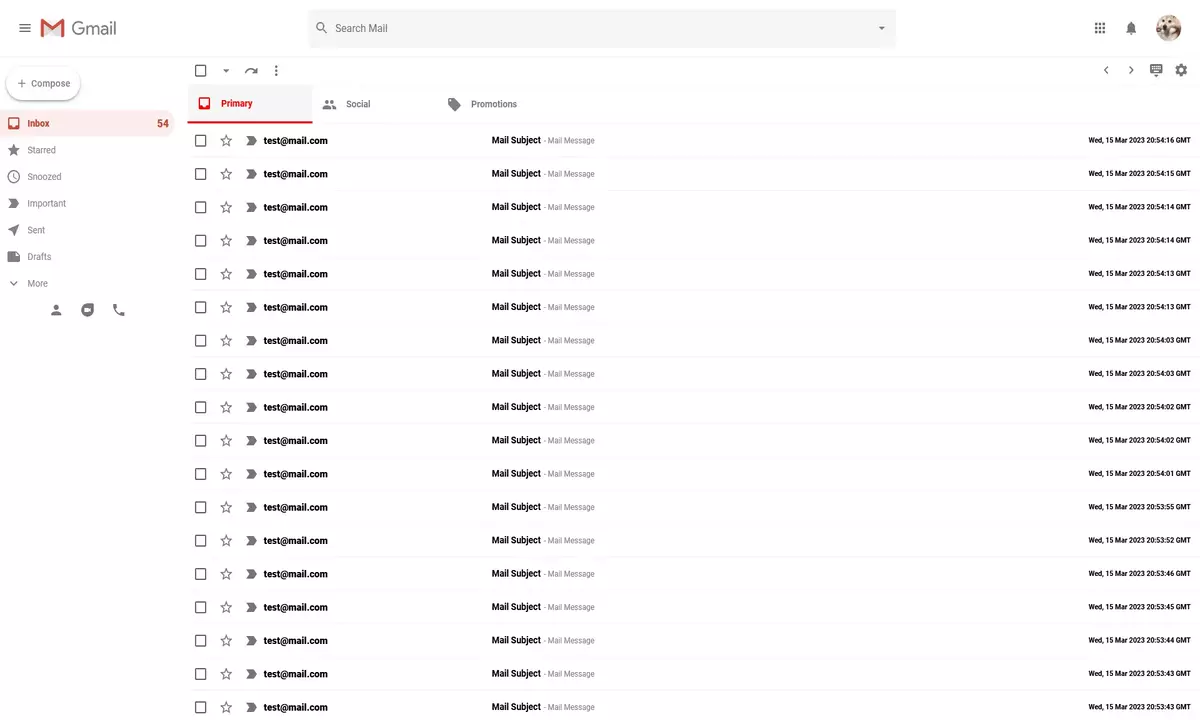Toggle the select all emails checkbox
The height and width of the screenshot is (720, 1200).
pos(201,71)
